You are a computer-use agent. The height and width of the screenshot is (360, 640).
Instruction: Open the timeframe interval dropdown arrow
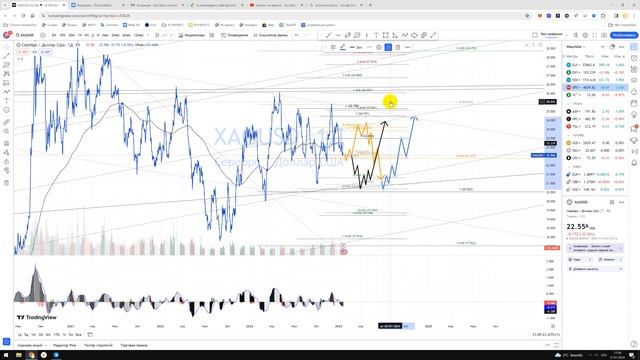tap(148, 35)
